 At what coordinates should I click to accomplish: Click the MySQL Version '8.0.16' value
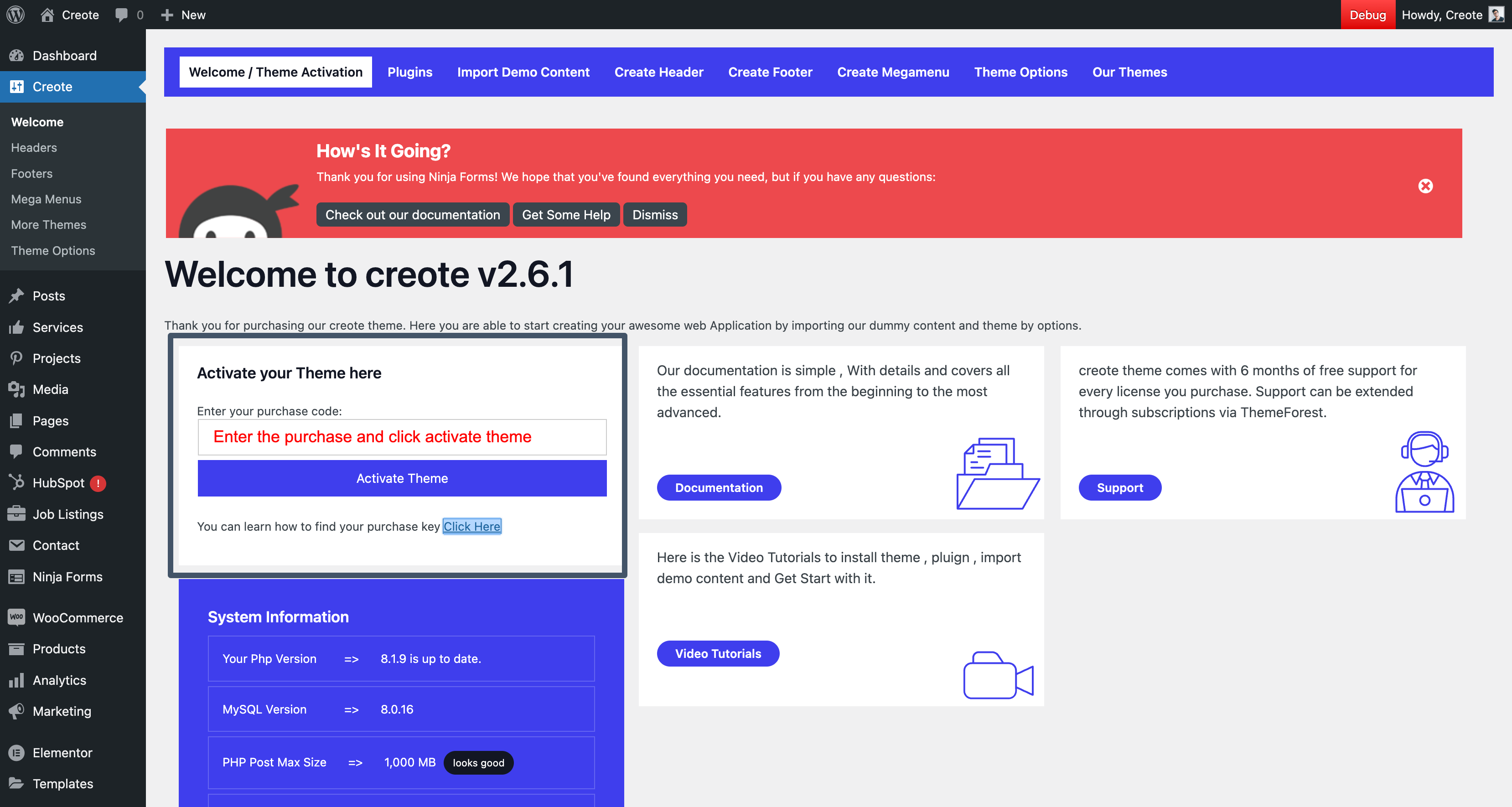click(397, 709)
